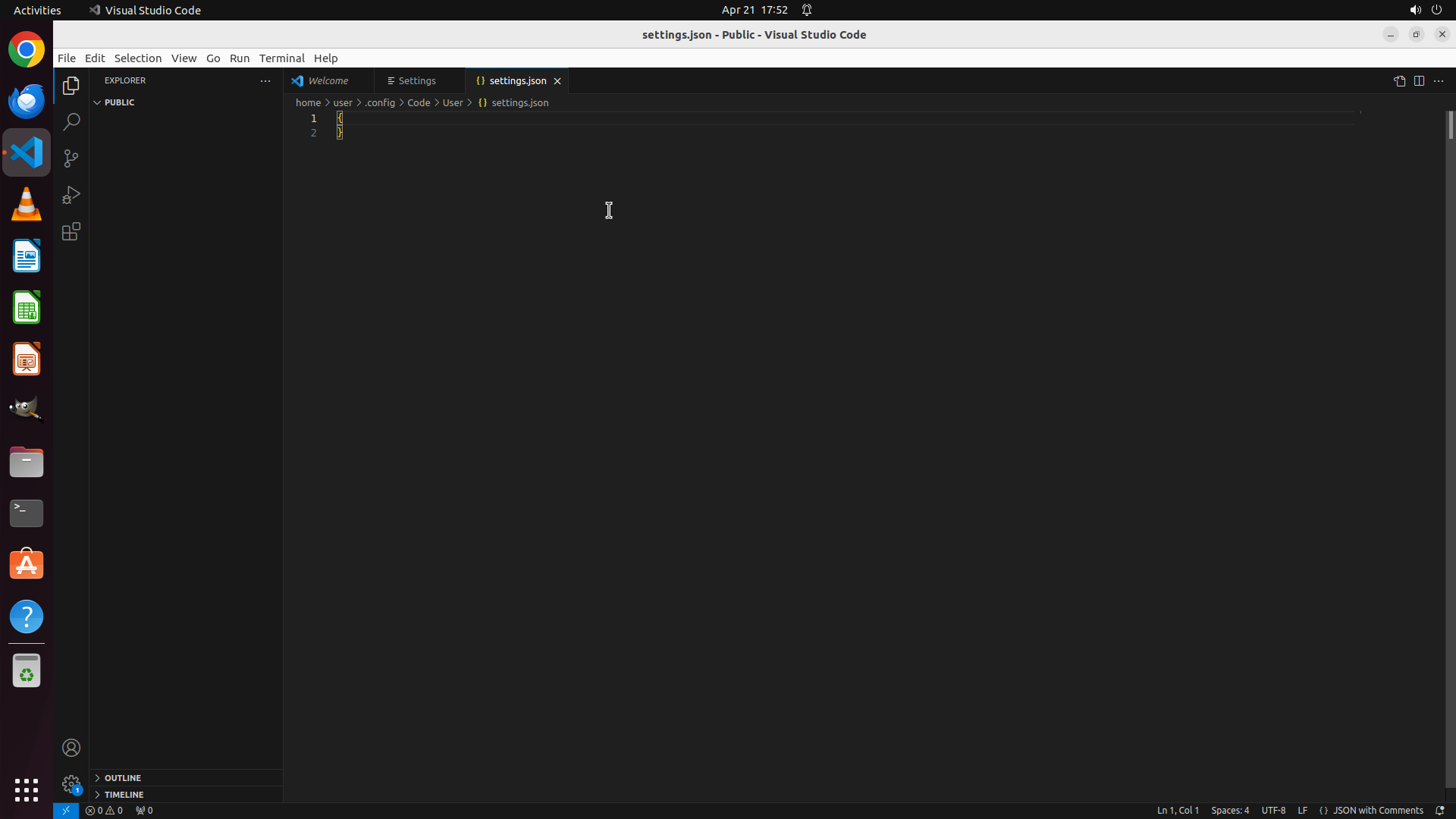Collapse the PUBLIC folder section
The image size is (1456, 819).
point(119,102)
